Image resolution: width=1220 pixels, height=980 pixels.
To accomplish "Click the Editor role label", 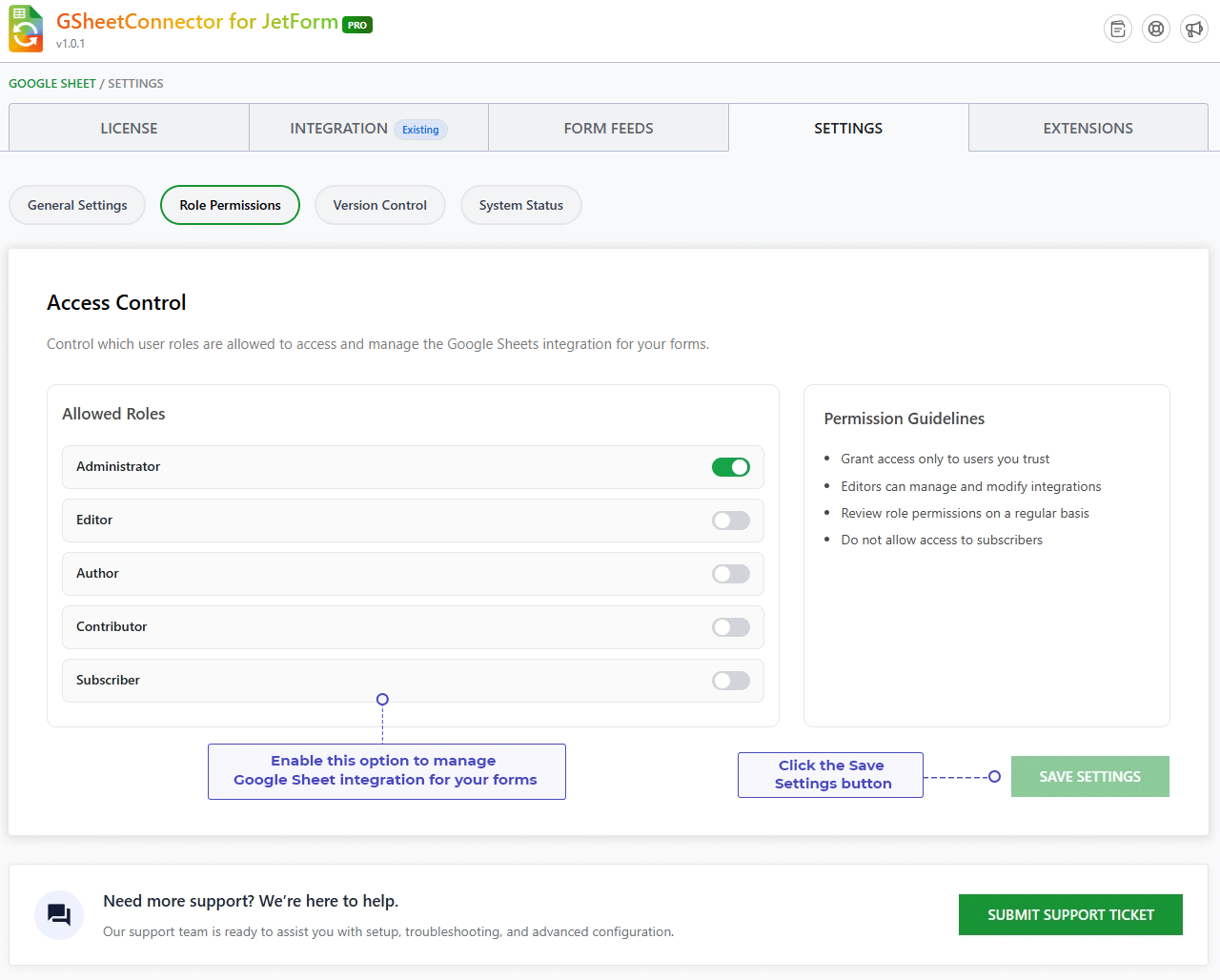I will (x=94, y=520).
